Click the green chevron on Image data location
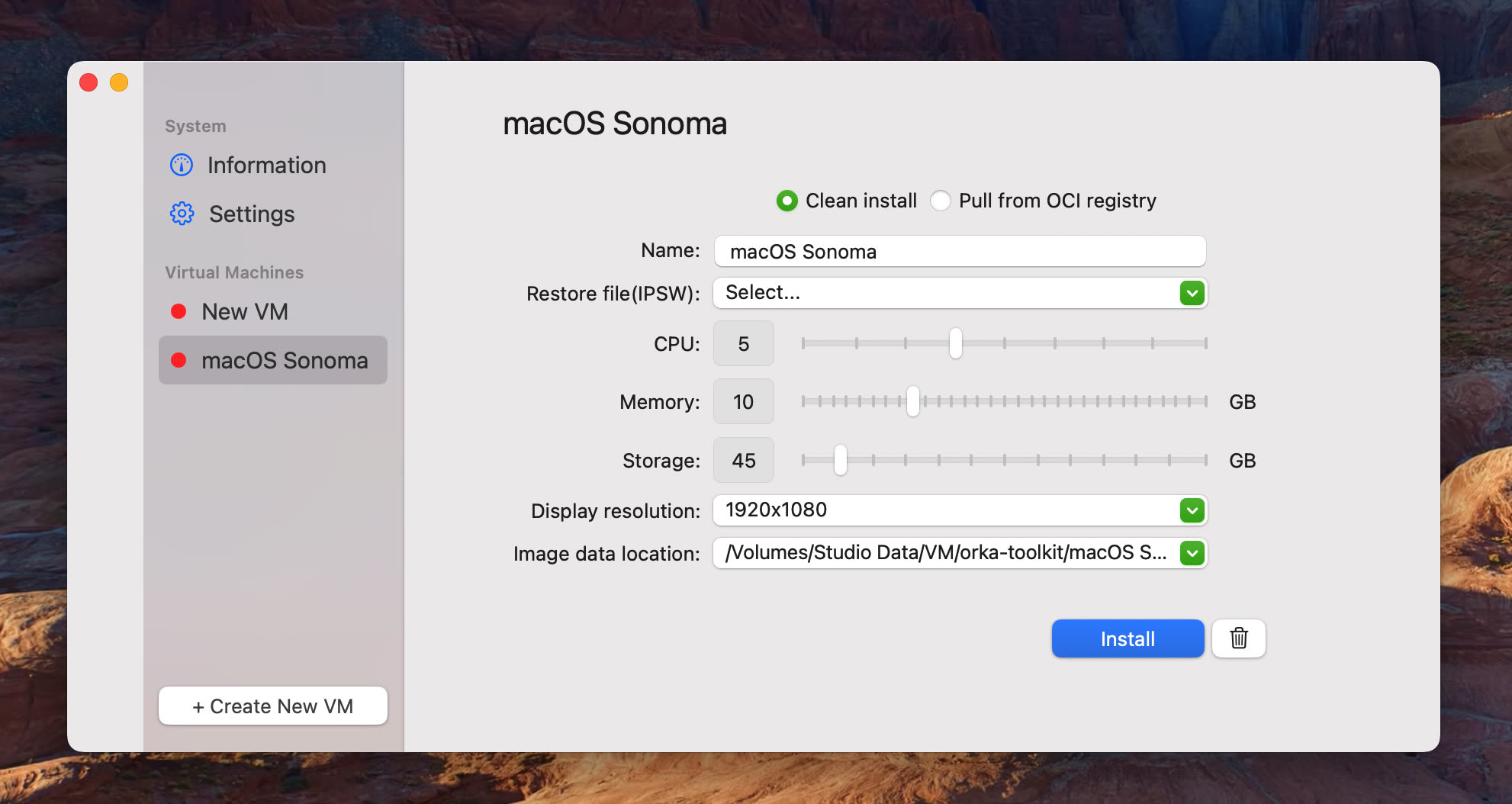 1191,553
